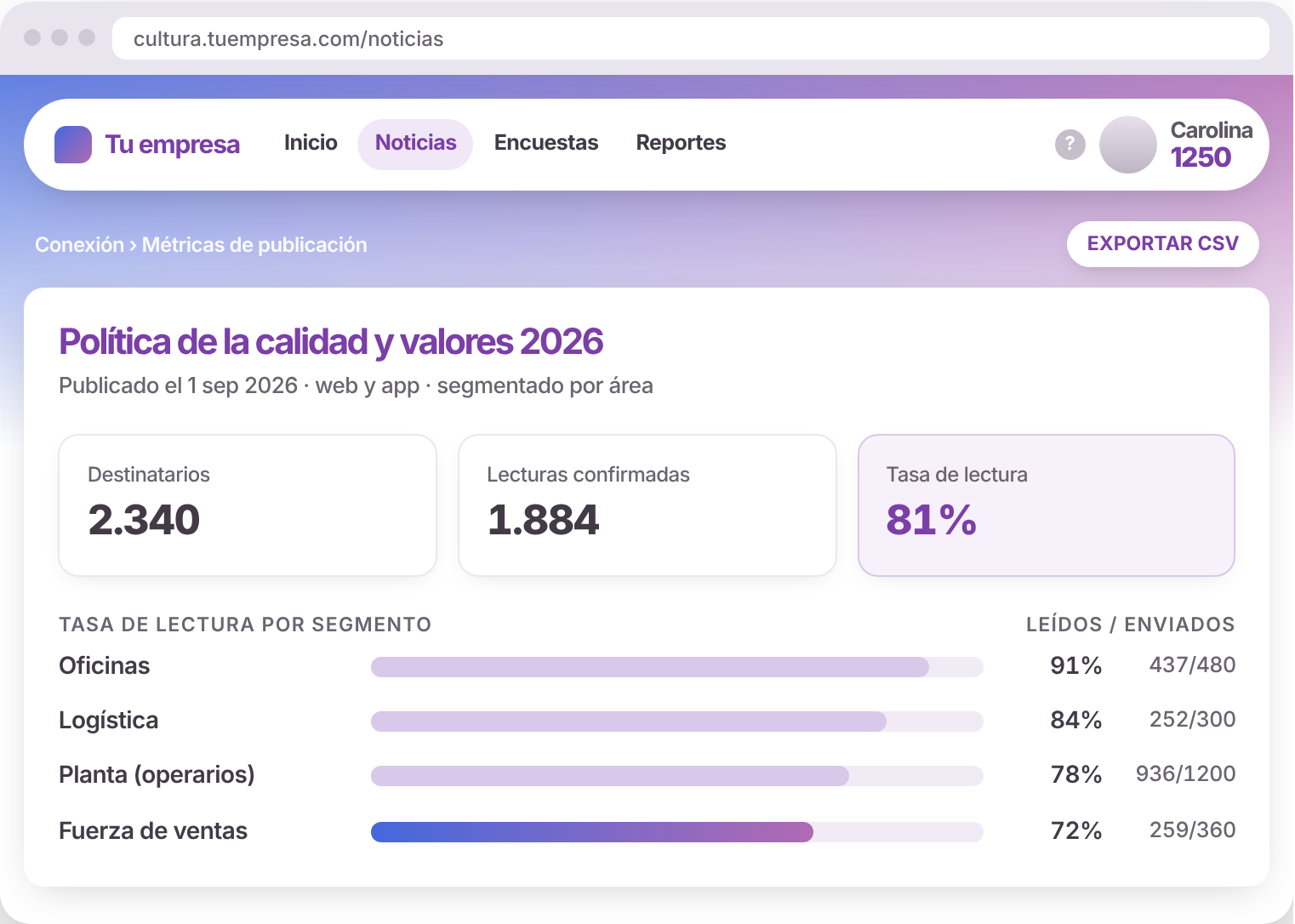Click the Oficinas segment label
This screenshot has width=1295, height=924.
(105, 665)
